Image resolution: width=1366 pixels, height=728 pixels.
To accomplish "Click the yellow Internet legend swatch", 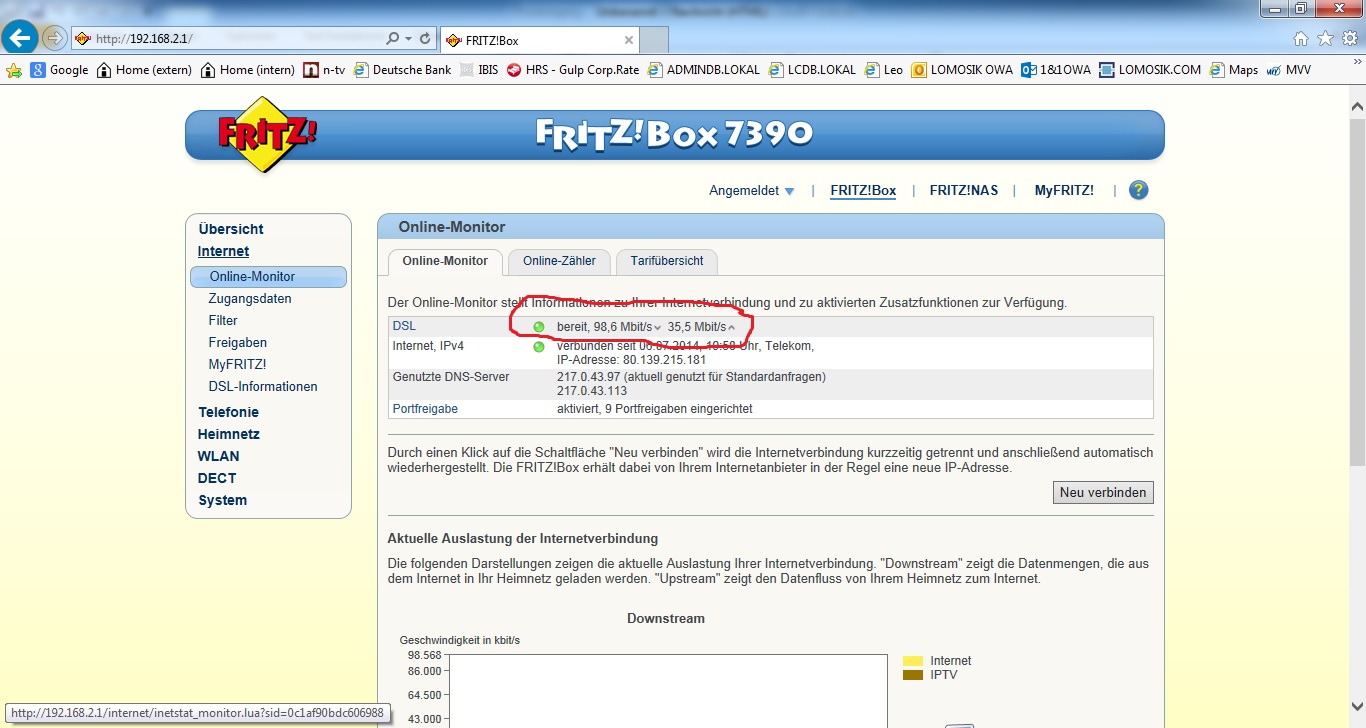I will click(912, 661).
